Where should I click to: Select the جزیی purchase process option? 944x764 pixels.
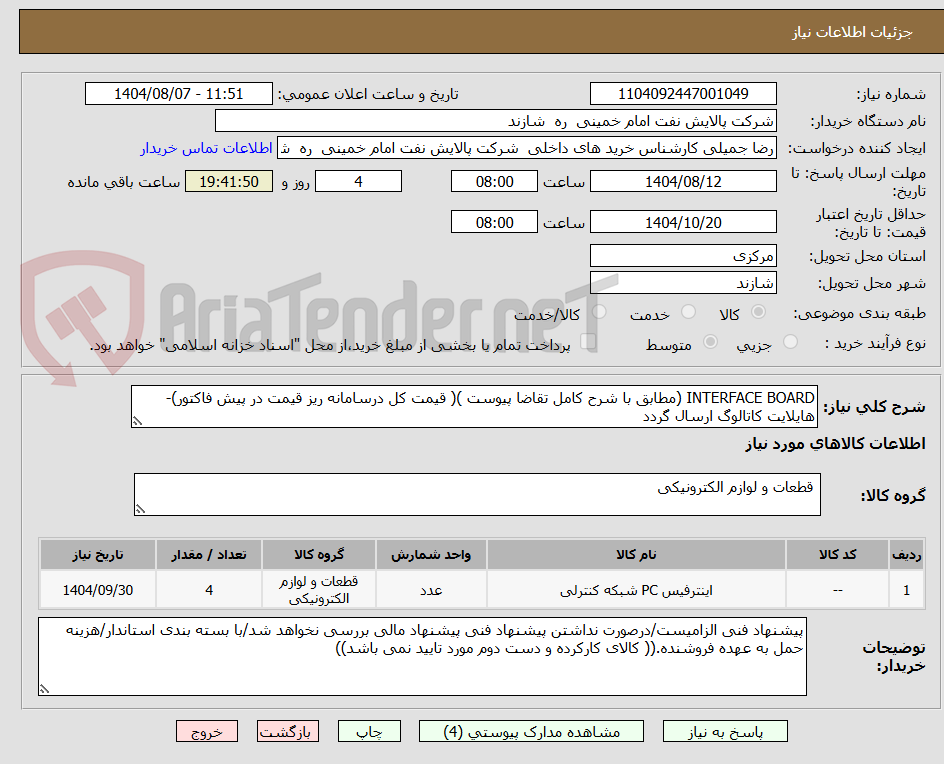(790, 341)
